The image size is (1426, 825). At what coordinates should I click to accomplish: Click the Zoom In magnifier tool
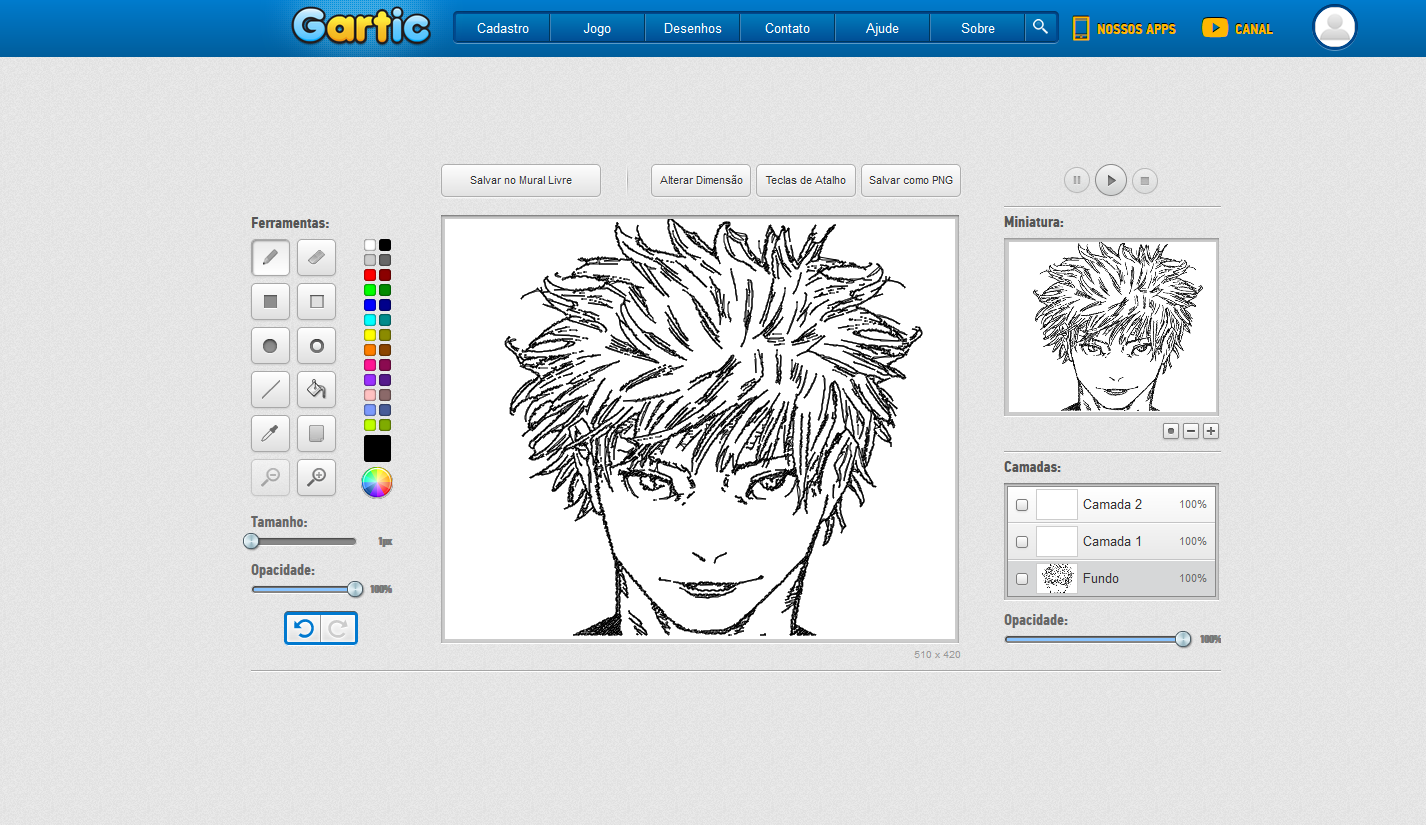316,477
